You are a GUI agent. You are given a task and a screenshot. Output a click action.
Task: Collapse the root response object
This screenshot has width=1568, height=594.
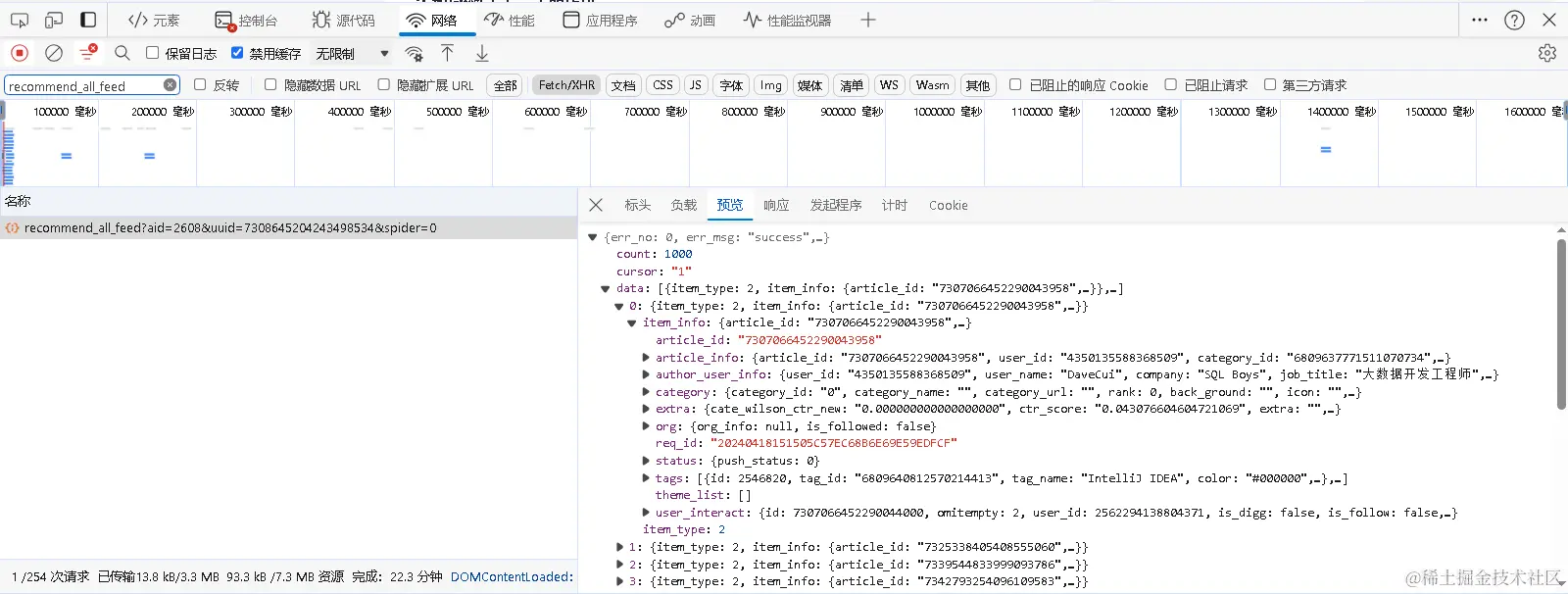[x=593, y=237]
